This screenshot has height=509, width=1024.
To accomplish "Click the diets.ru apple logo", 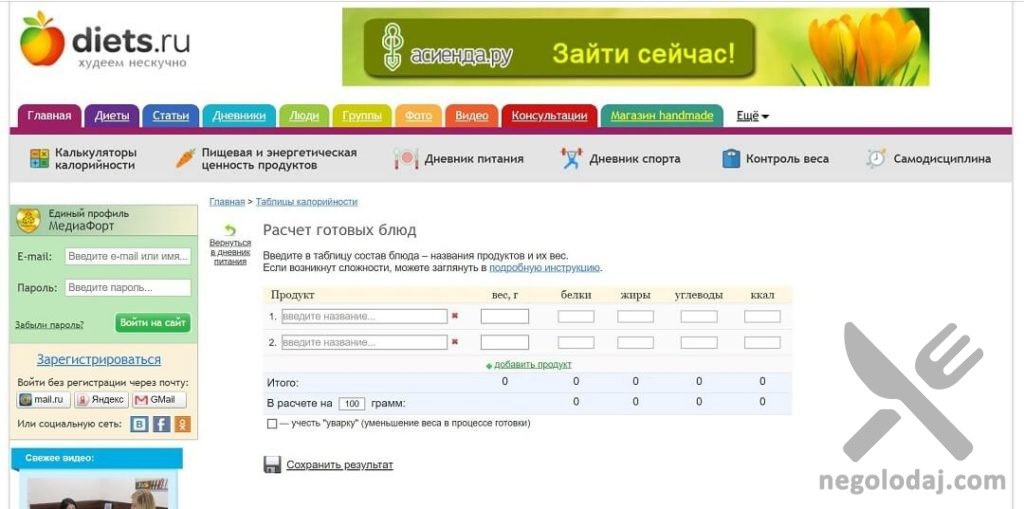I will click(x=41, y=39).
